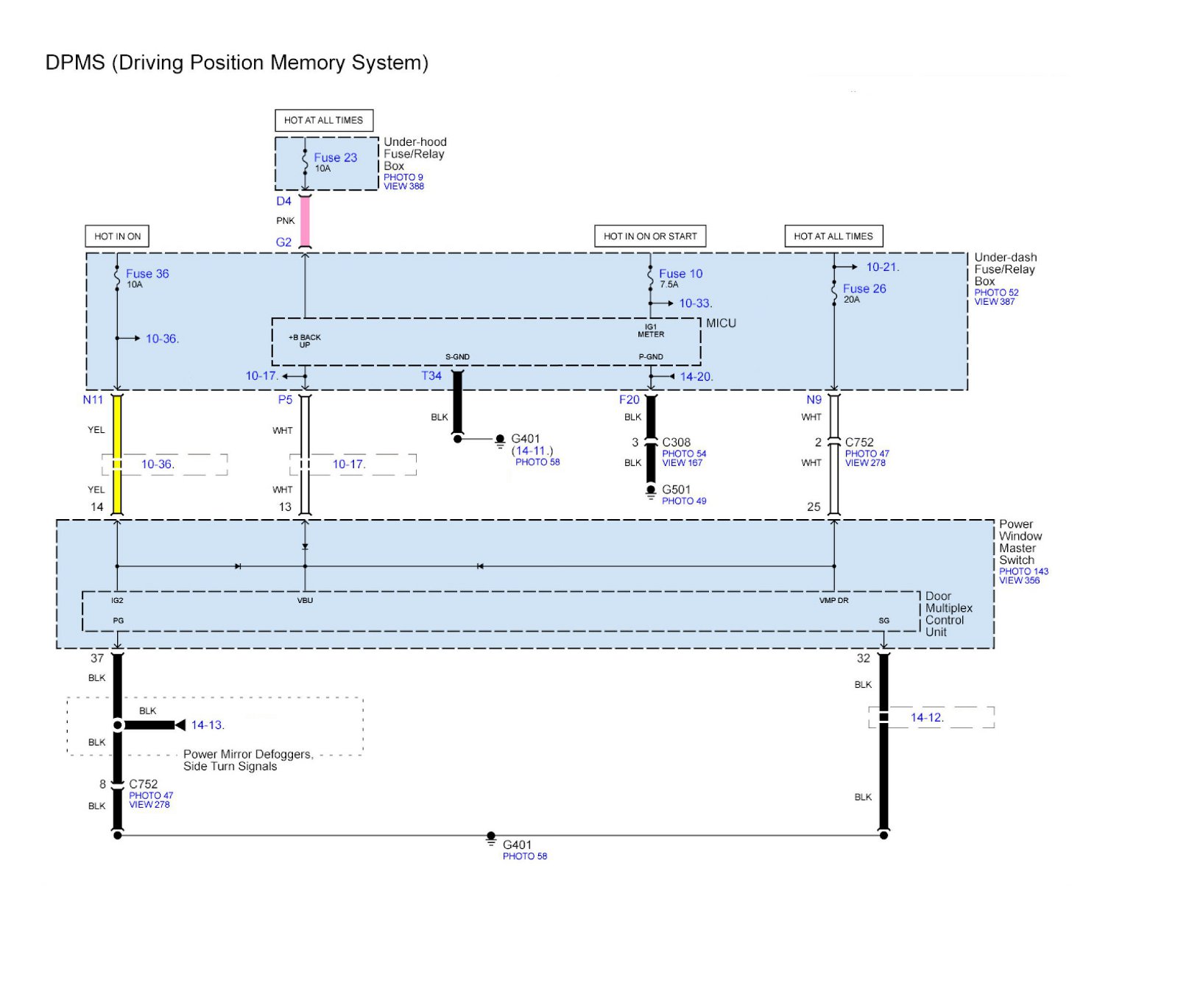
Task: Open PHOTO 143 of Power Window Master Switch
Action: [1023, 571]
